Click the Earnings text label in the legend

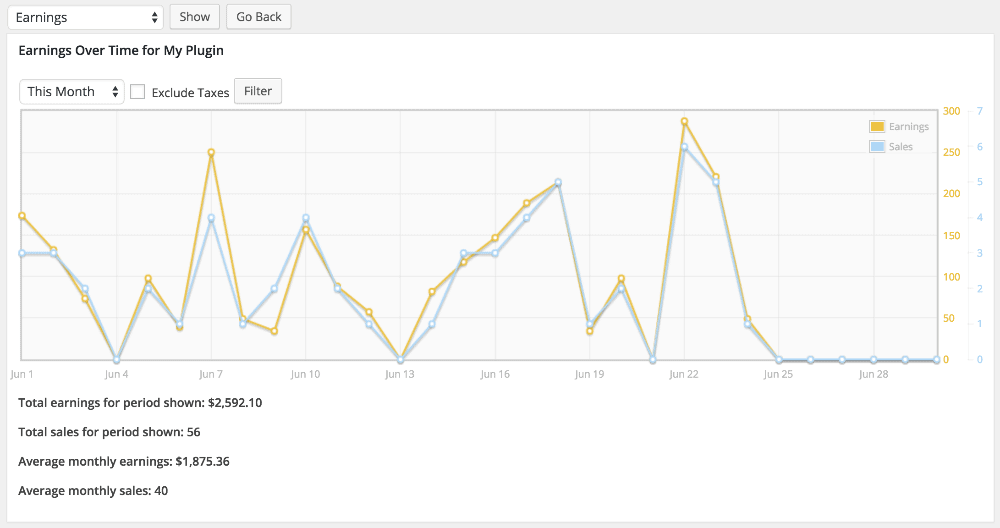click(x=908, y=127)
